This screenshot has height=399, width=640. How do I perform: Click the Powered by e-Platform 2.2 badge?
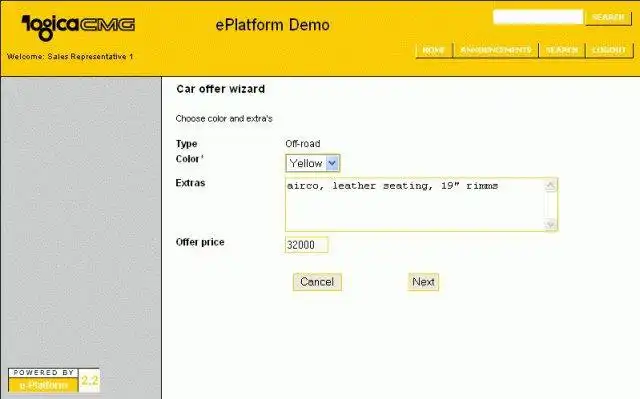53,380
